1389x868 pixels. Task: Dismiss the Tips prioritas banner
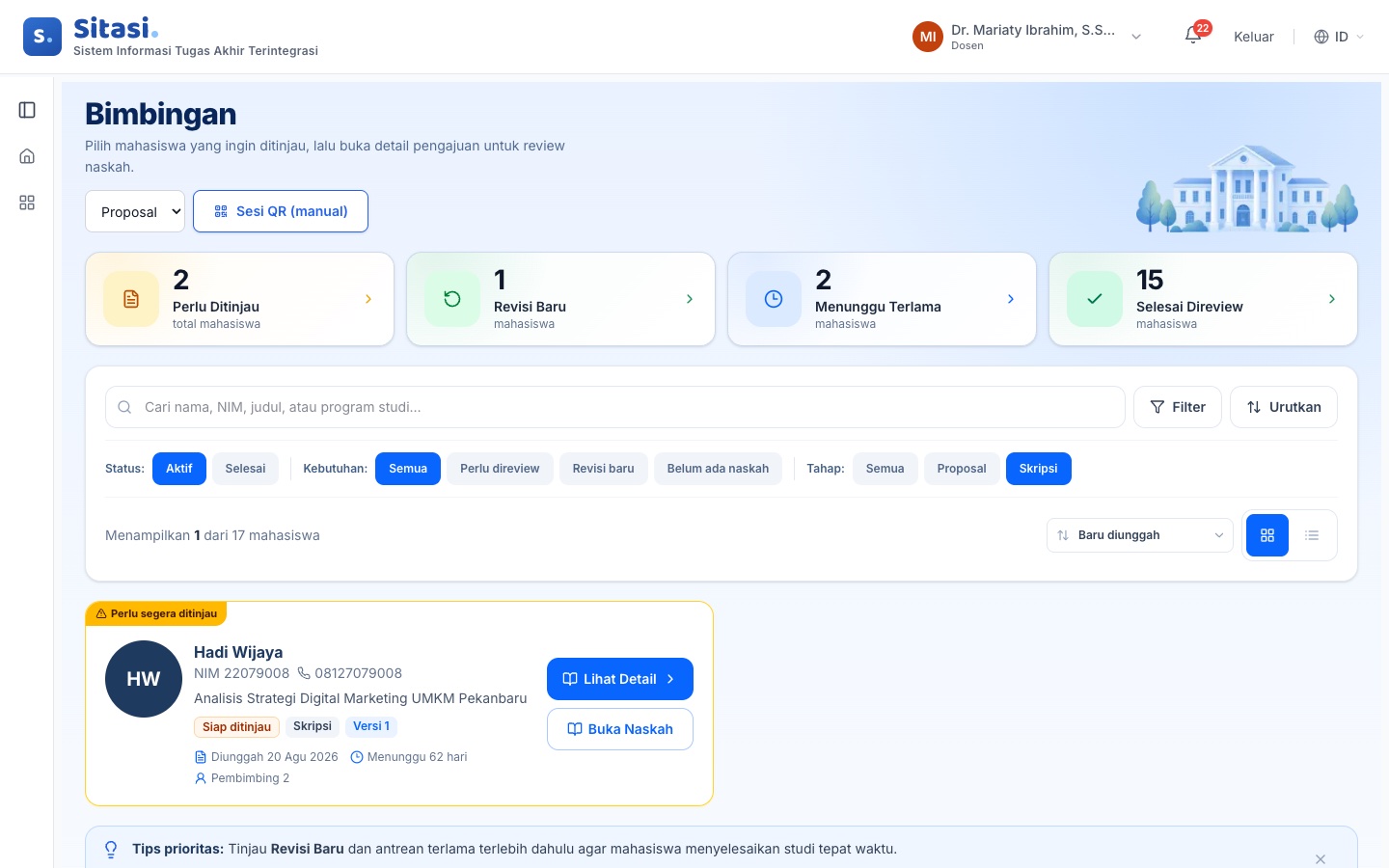click(1321, 859)
